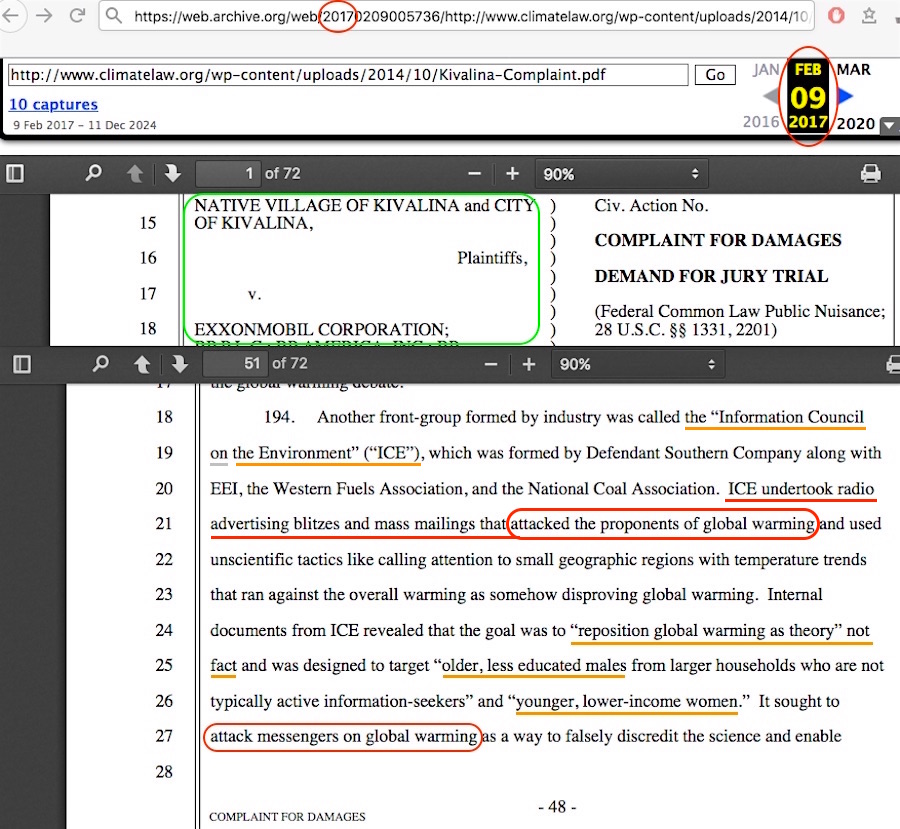Click the Wayback URL input field
Screen dimensions: 900x829
coord(348,75)
